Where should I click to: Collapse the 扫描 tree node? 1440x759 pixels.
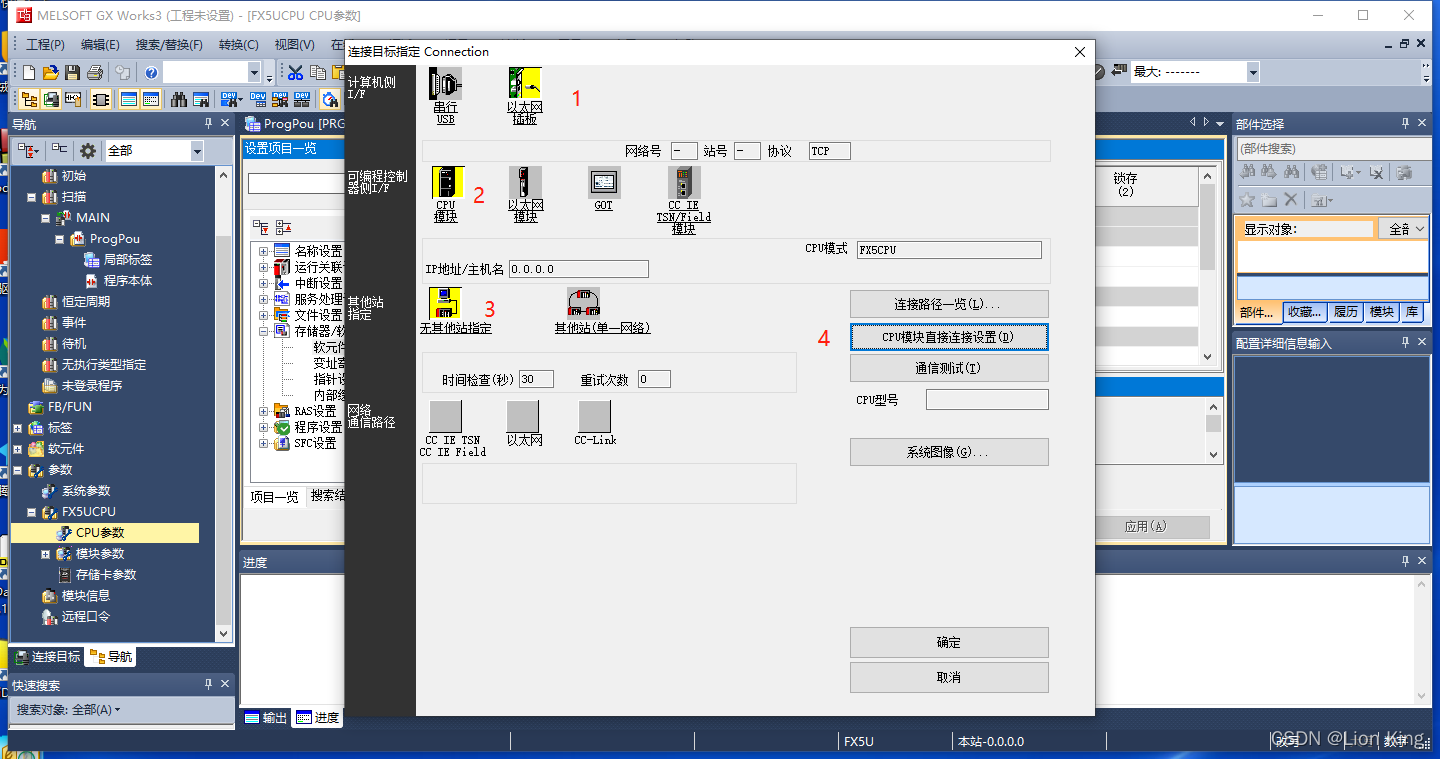coord(32,197)
